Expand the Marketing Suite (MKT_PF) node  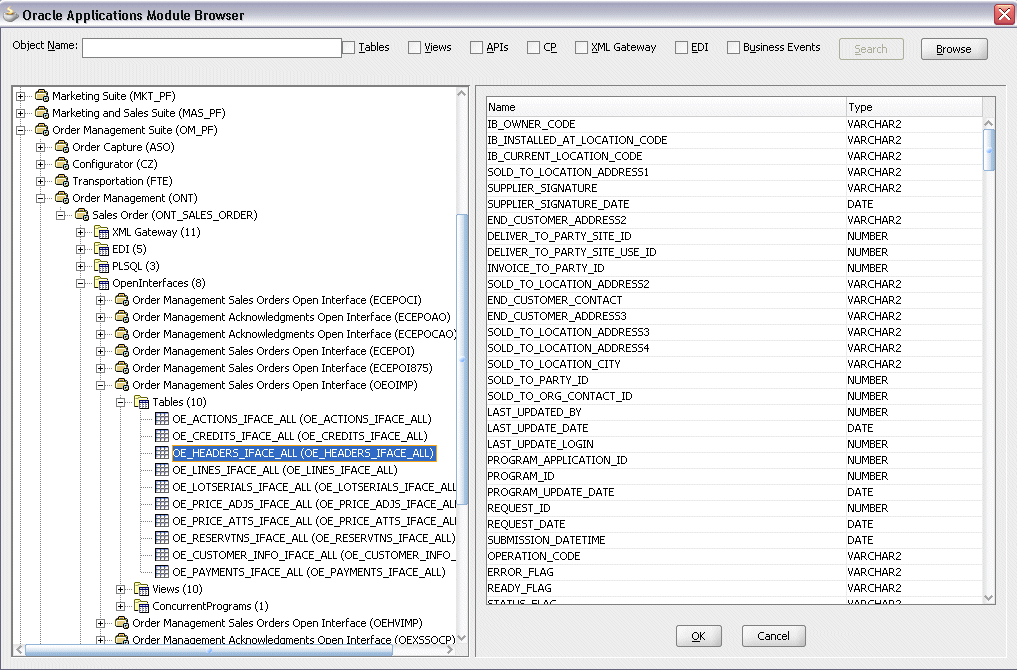pyautogui.click(x=18, y=95)
